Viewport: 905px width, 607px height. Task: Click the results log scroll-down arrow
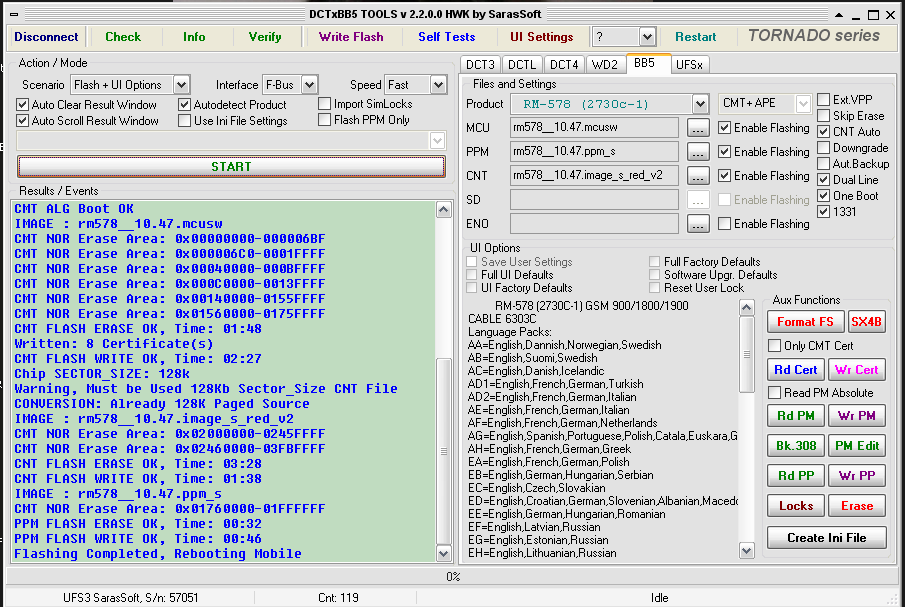click(x=443, y=554)
